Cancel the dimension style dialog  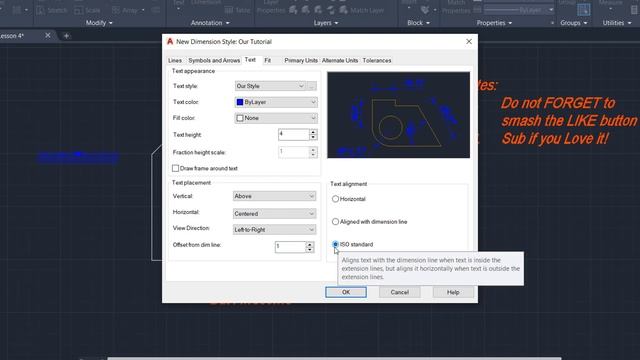click(399, 292)
